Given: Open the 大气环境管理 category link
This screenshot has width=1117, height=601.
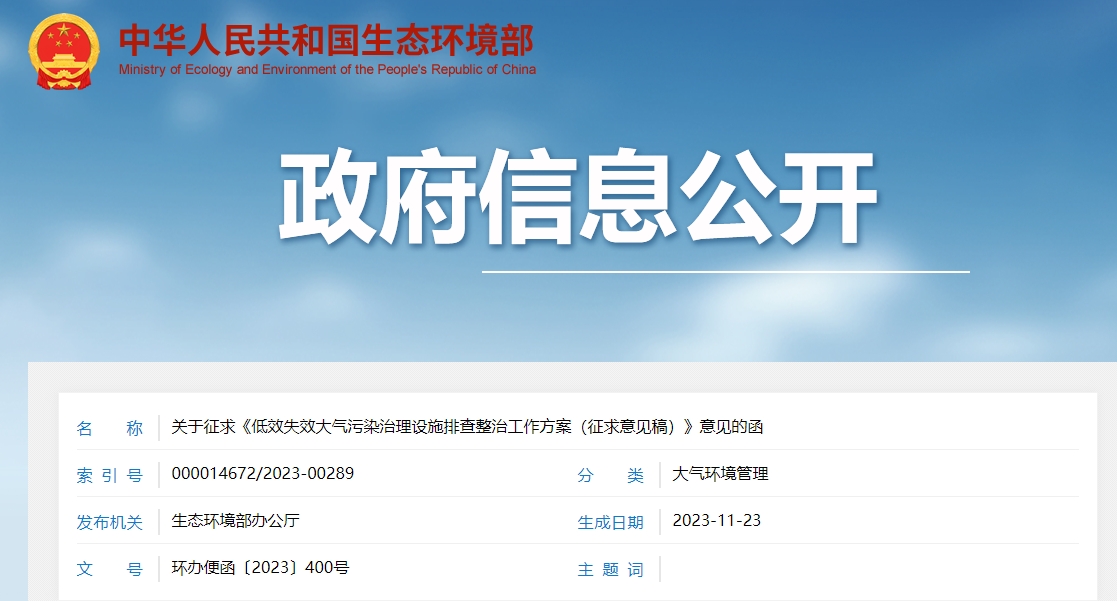Looking at the screenshot, I should click(721, 475).
